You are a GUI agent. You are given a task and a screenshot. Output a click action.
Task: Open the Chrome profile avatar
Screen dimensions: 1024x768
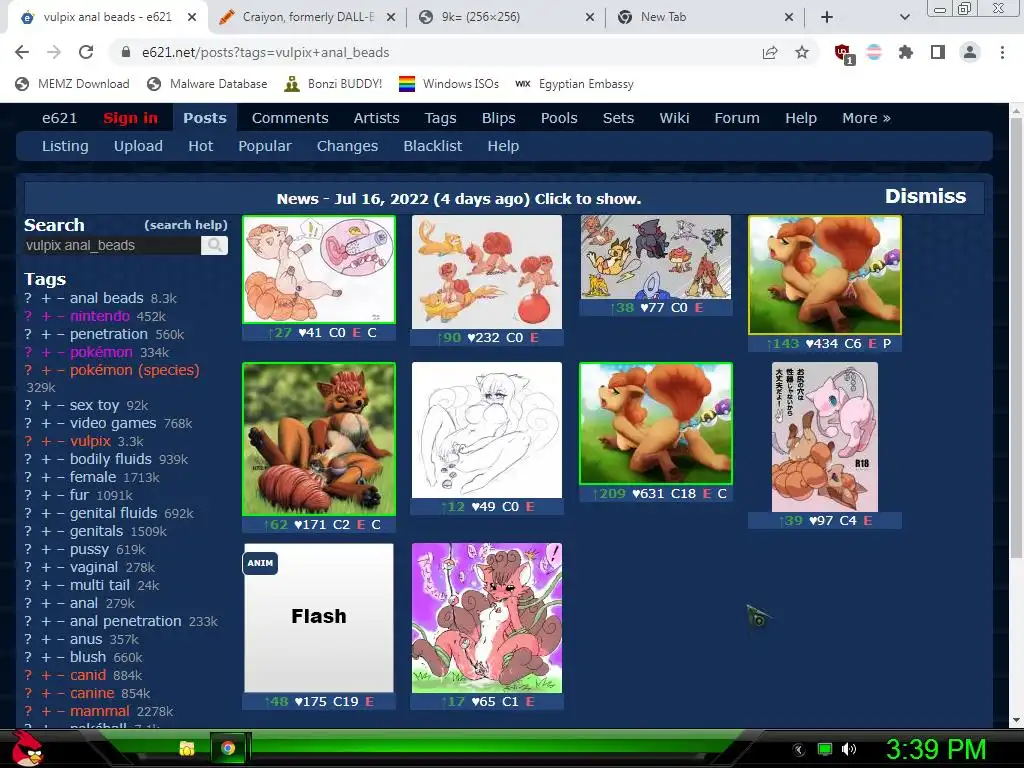click(x=970, y=52)
